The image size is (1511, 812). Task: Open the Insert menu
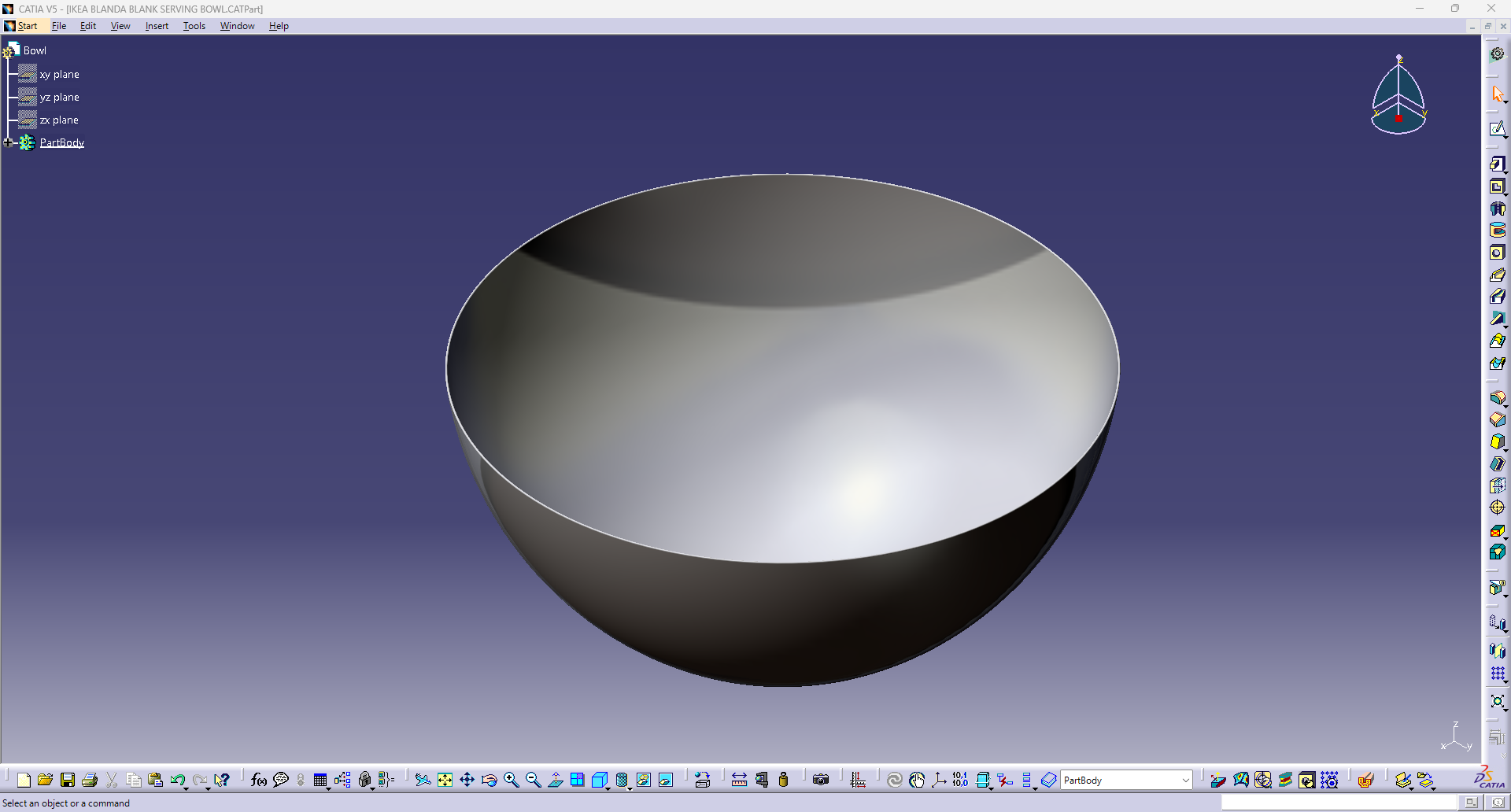pyautogui.click(x=157, y=26)
